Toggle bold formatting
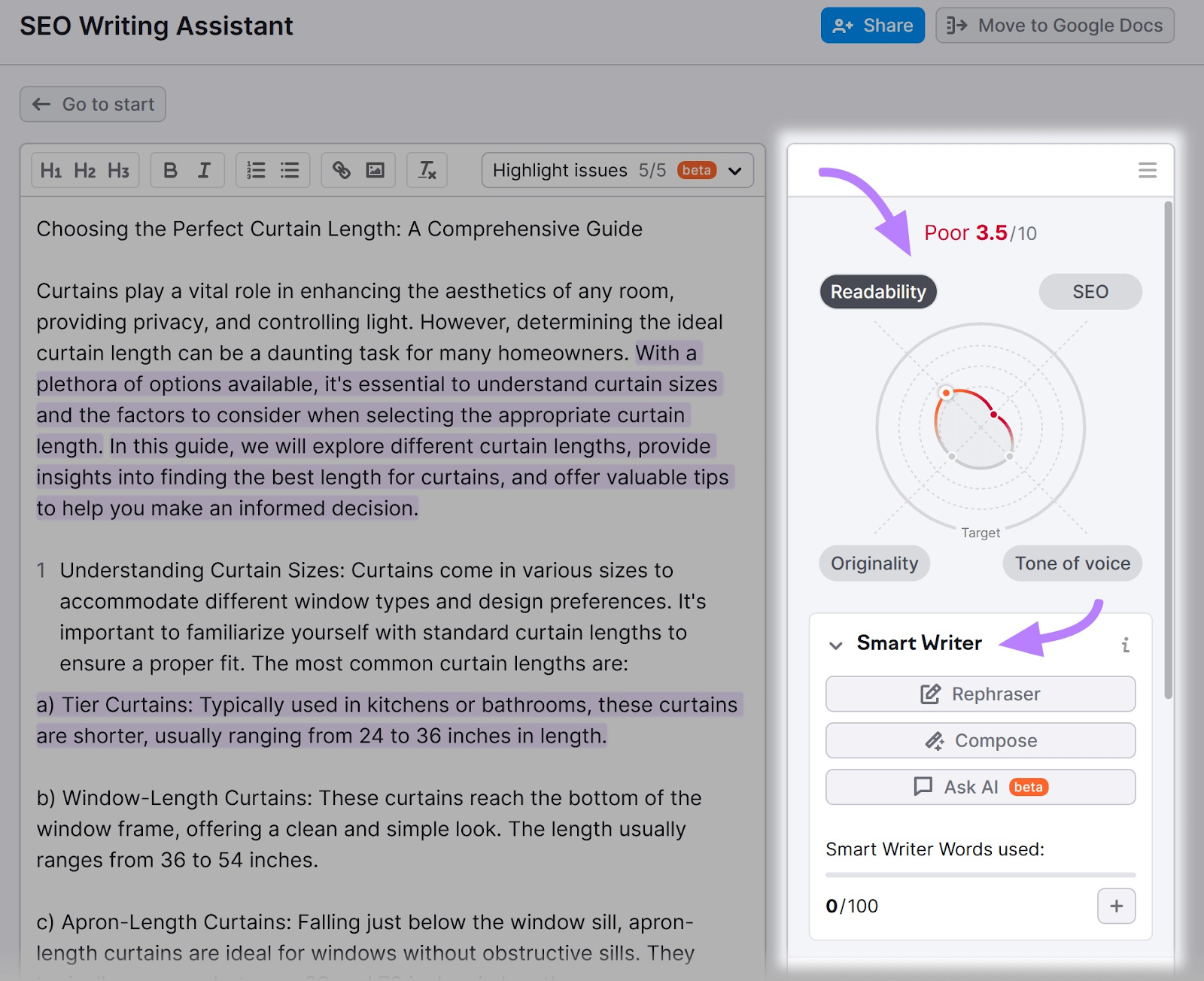 tap(171, 171)
